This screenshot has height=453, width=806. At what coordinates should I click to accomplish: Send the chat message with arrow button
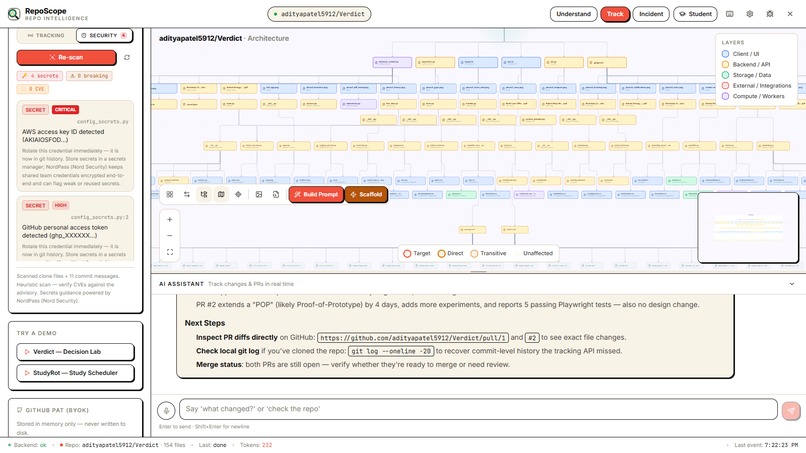(x=791, y=410)
